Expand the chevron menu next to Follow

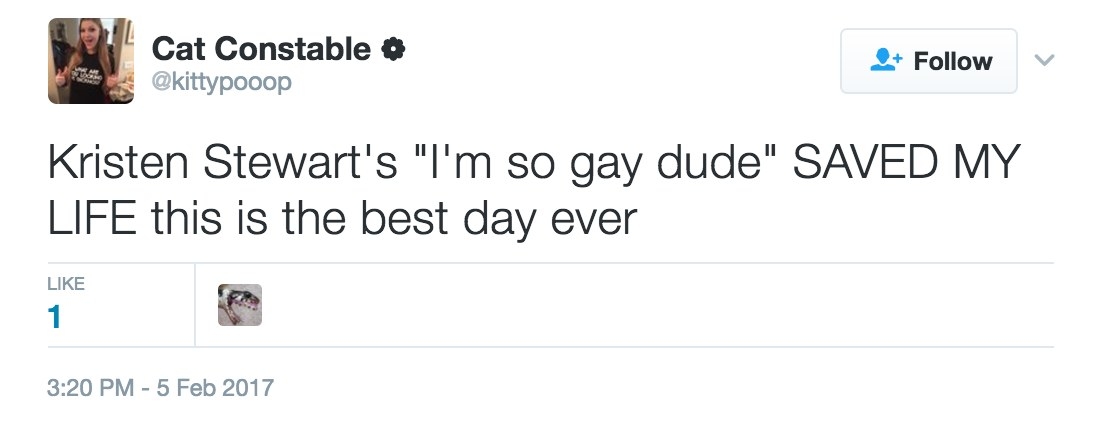pos(1045,61)
